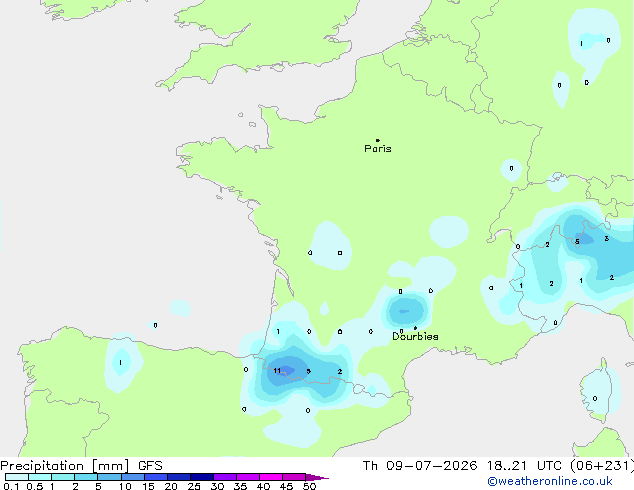634x490 pixels.
Task: Click the '35' legend scale label
Action: (x=240, y=486)
